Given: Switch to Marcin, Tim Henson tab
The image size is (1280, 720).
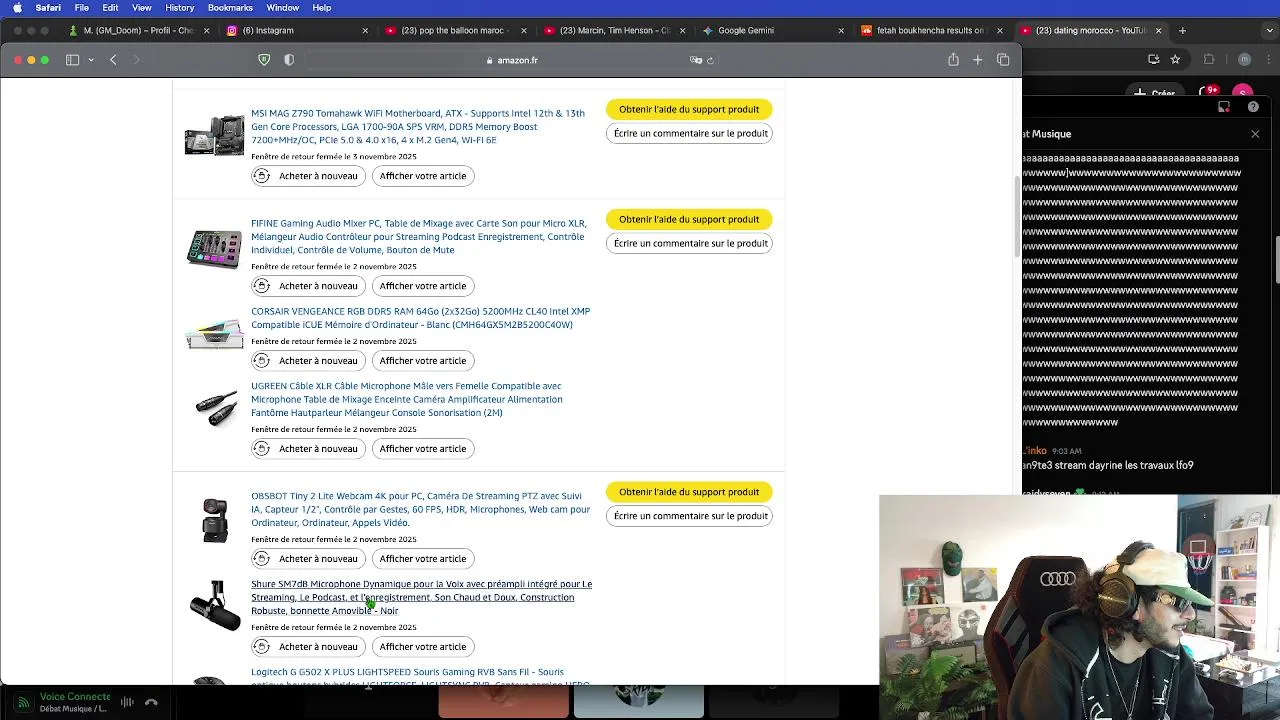Looking at the screenshot, I should click(x=614, y=31).
